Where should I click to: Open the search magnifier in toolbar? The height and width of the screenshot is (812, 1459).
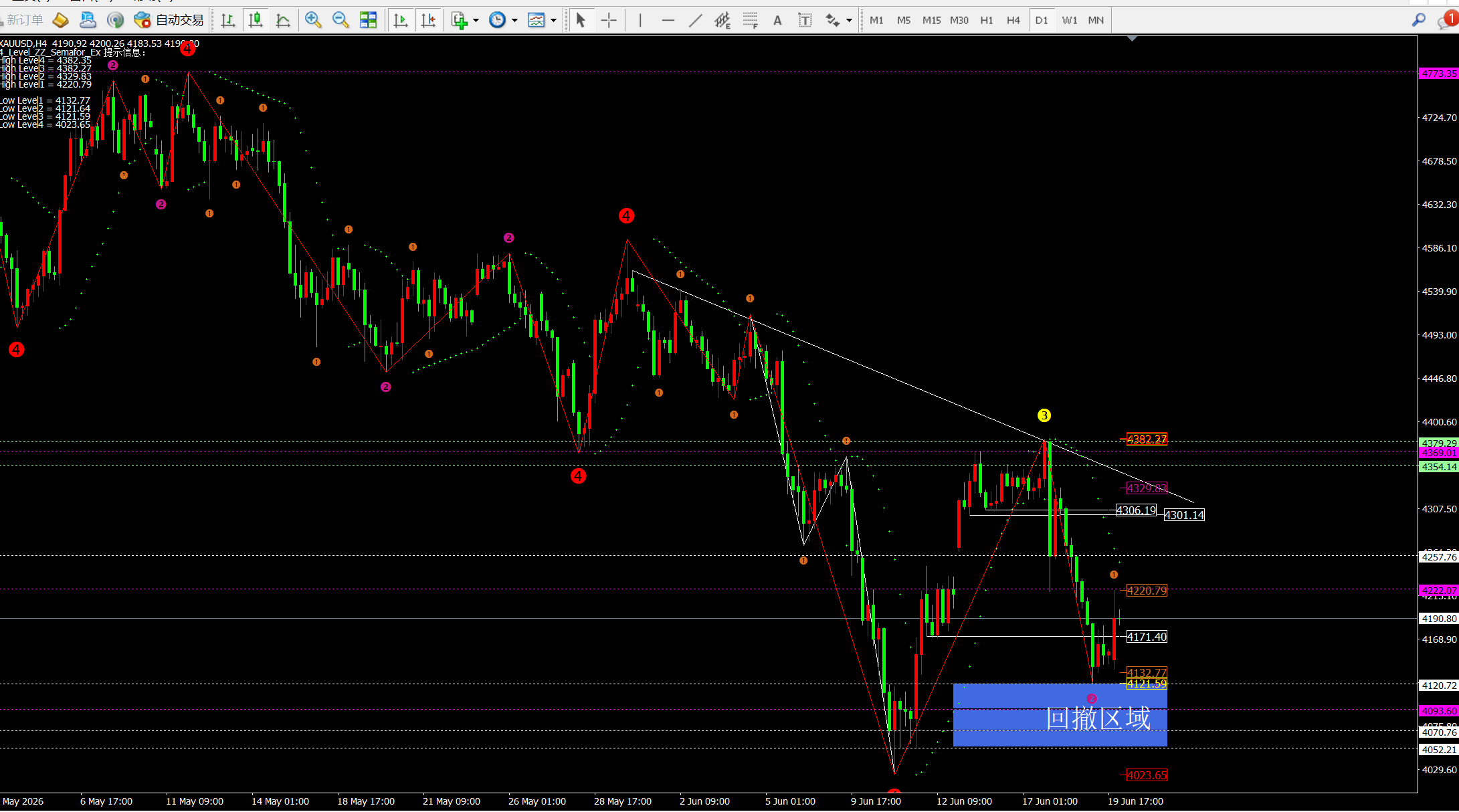[x=1418, y=20]
